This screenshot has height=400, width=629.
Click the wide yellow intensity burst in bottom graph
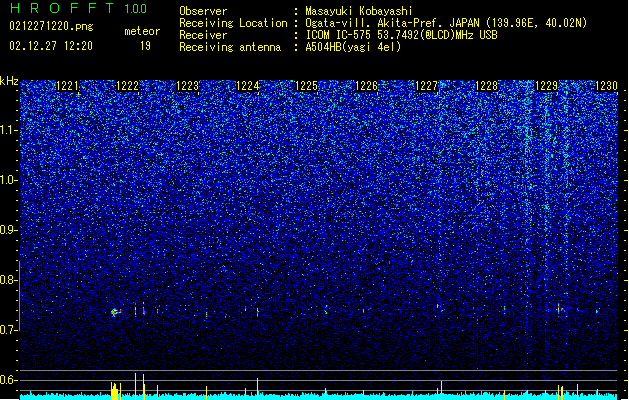point(115,391)
